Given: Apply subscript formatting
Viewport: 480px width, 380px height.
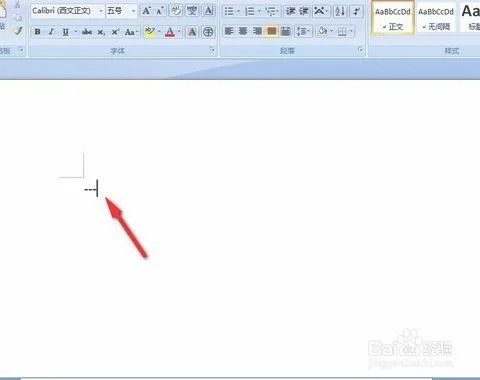Looking at the screenshot, I should click(101, 32).
